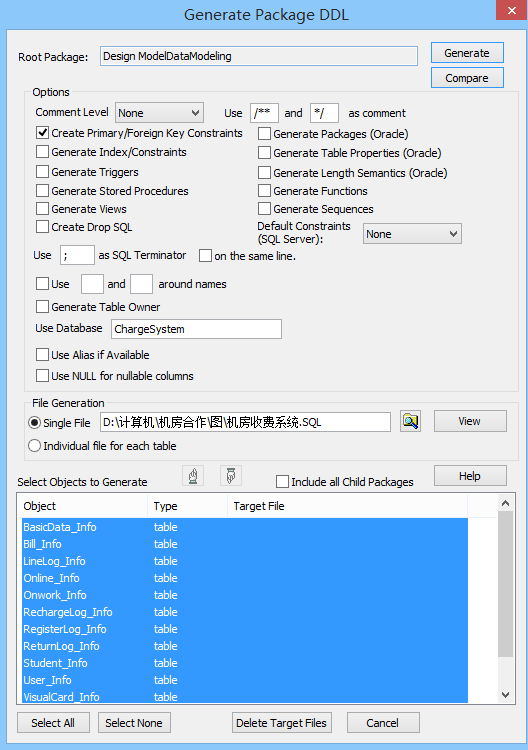Click the second around-names delimiter field
This screenshot has height=750, width=528.
[142, 284]
